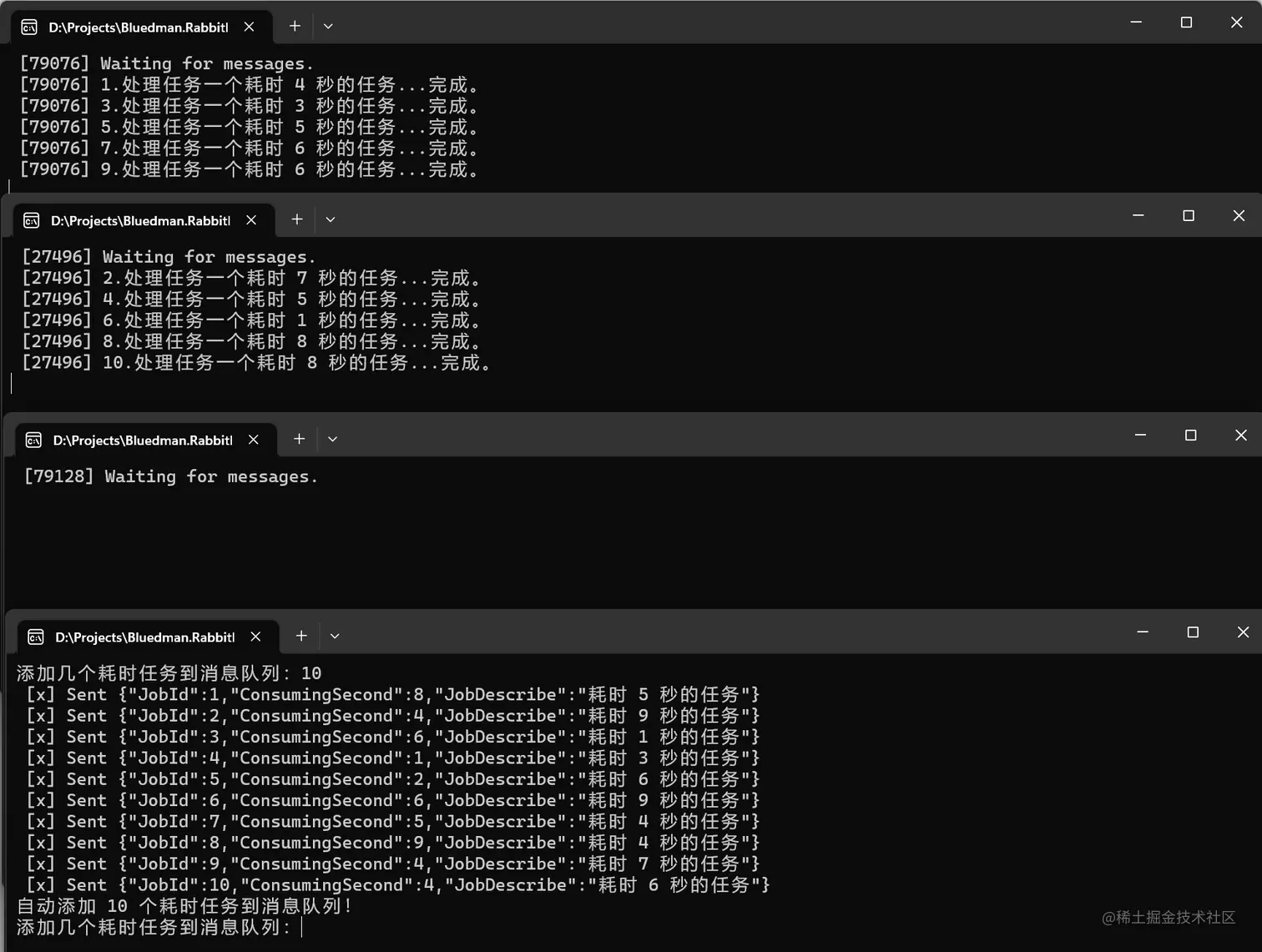This screenshot has width=1262, height=952.
Task: Click the Sent line with "JobId":1
Action: tap(393, 694)
